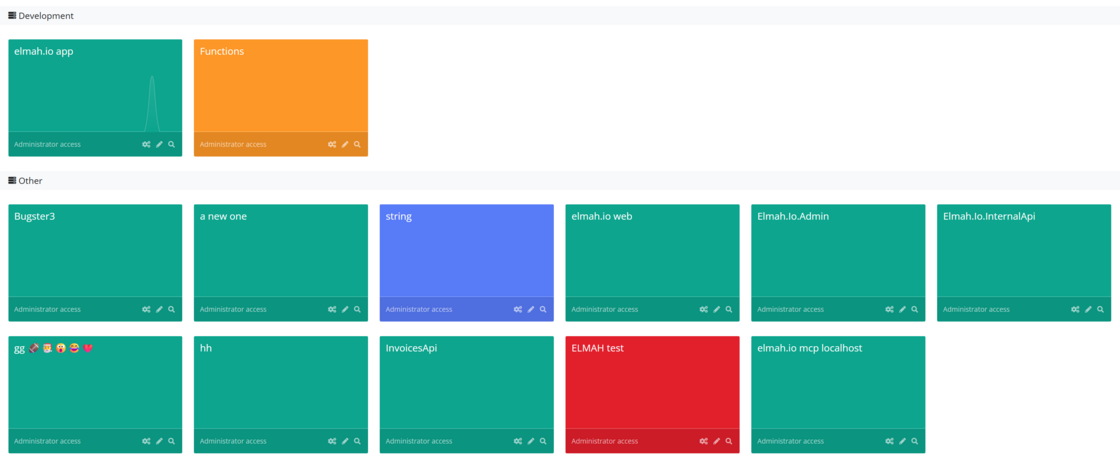Image resolution: width=1120 pixels, height=467 pixels.
Task: Click search magnifier on elmah.io web card
Action: (x=729, y=309)
